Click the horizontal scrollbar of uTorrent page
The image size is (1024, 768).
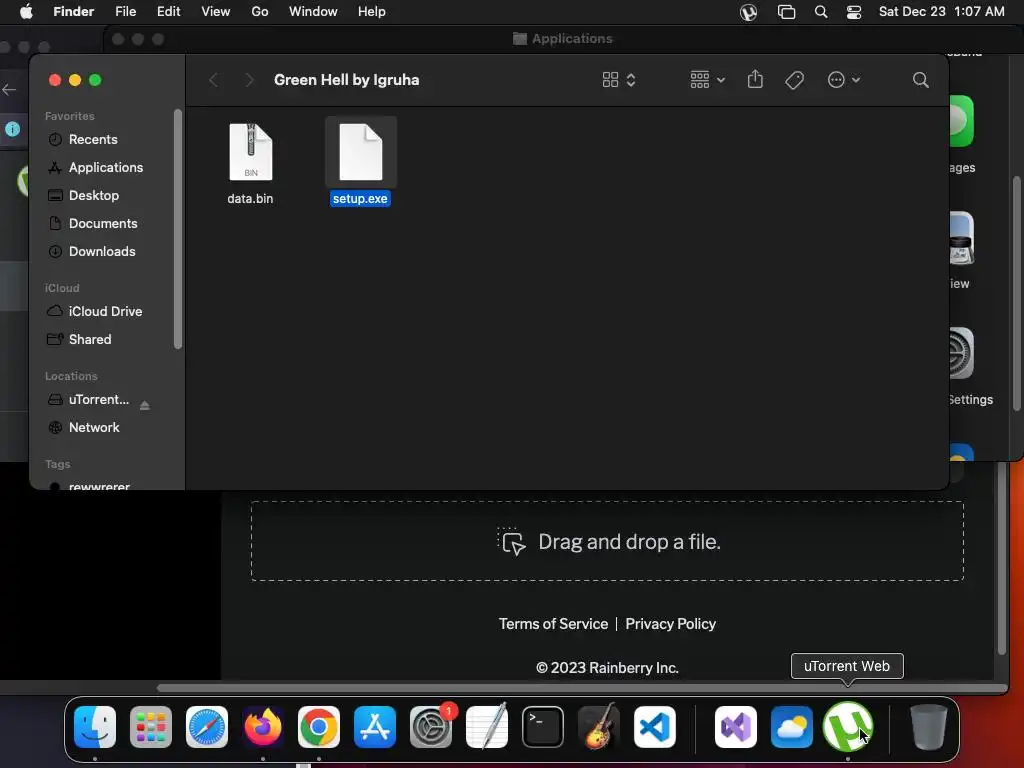coord(581,688)
